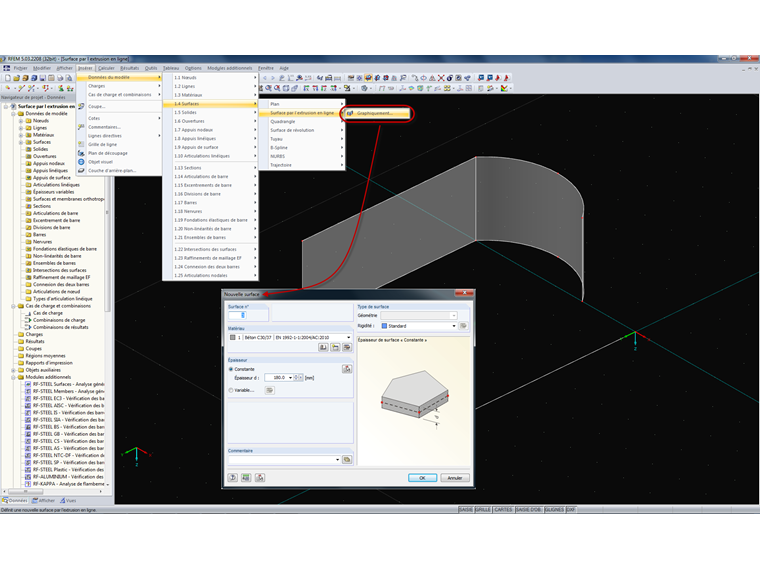Open the Matériau dropdown in dialog

348,337
